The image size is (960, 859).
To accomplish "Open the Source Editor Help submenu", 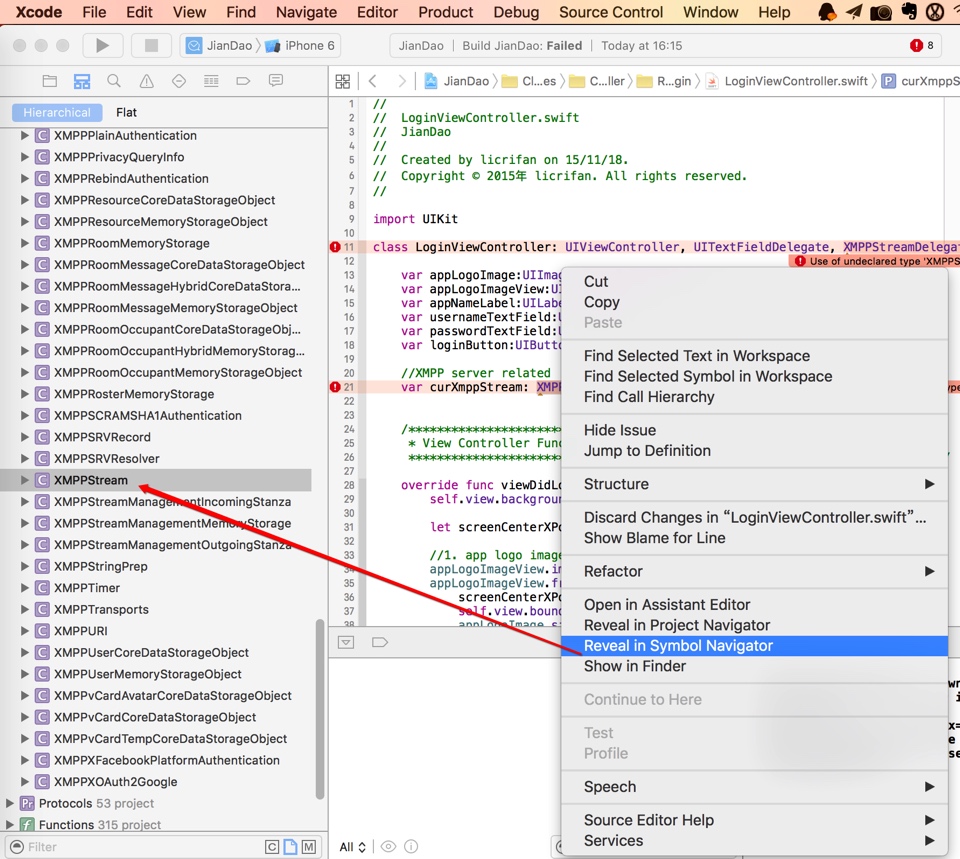I will [x=754, y=820].
